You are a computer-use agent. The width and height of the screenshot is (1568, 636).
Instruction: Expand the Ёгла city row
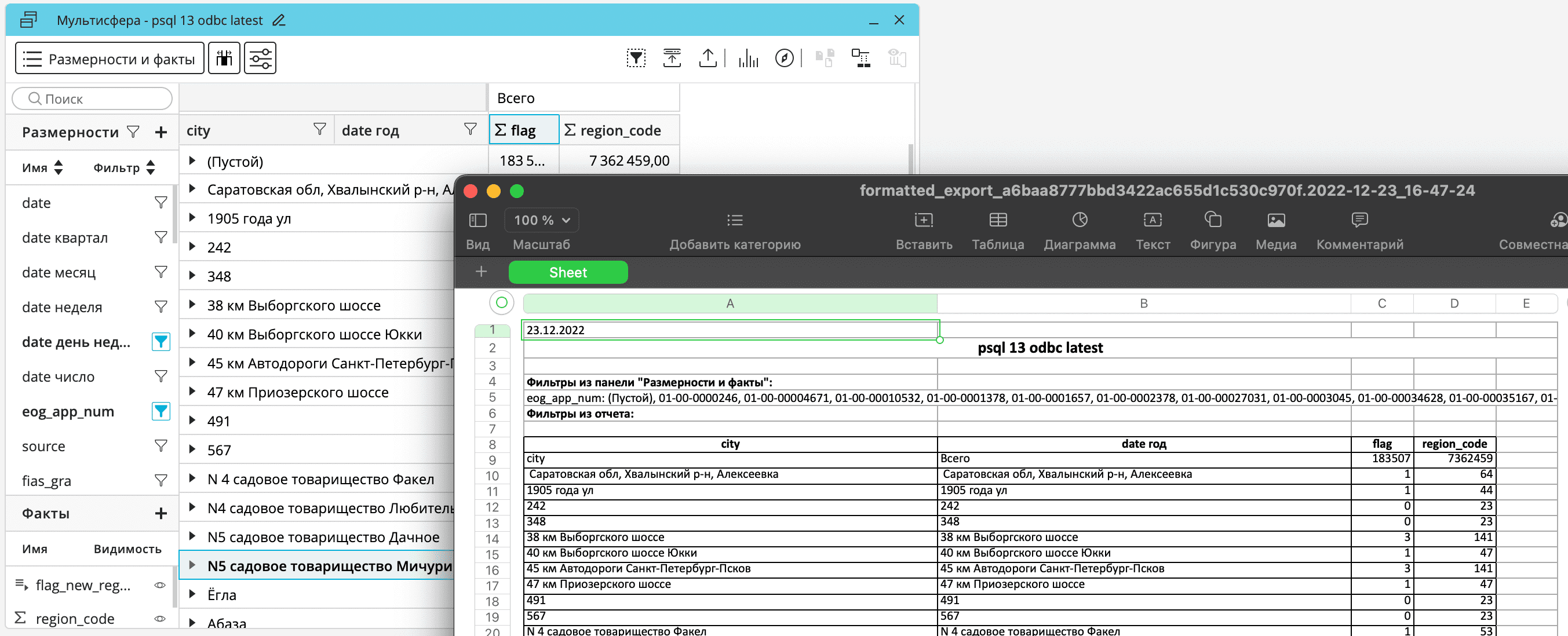point(192,594)
